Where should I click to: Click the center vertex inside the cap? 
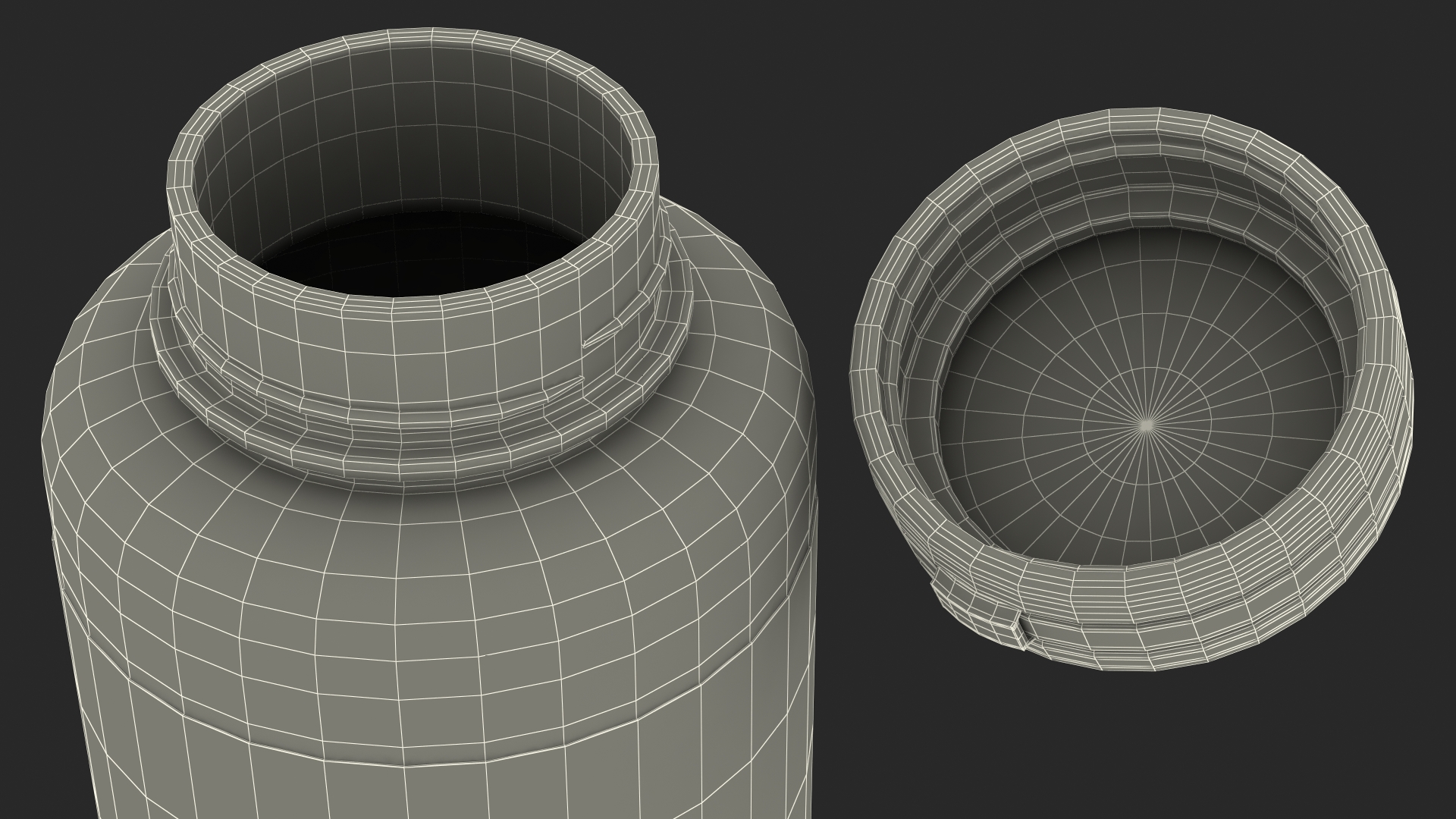[x=1148, y=425]
